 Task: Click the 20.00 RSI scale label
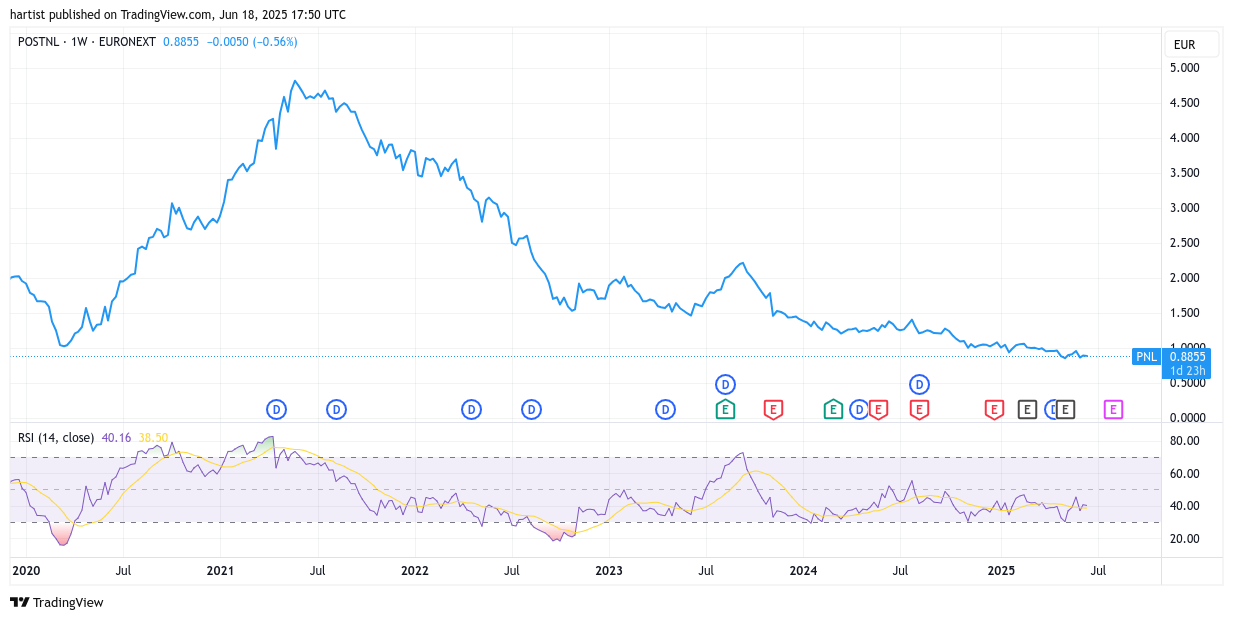(1184, 539)
